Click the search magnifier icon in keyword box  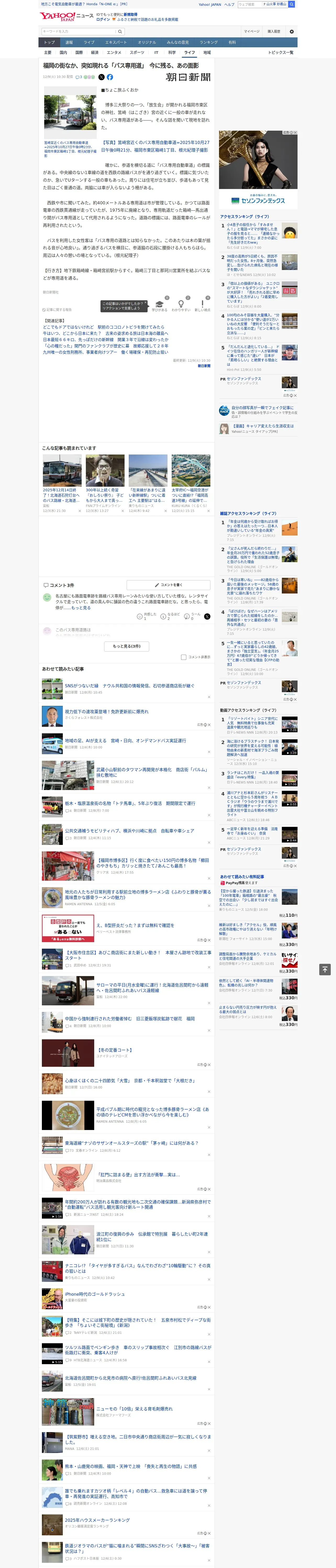pos(120,31)
